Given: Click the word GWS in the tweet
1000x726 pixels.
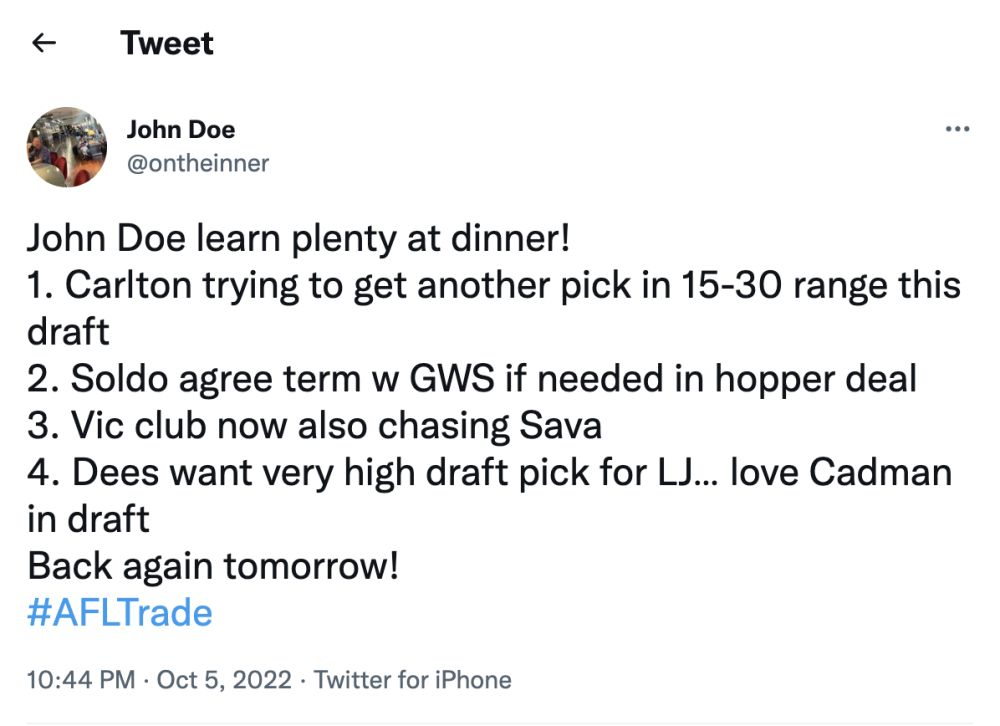Looking at the screenshot, I should [x=452, y=378].
